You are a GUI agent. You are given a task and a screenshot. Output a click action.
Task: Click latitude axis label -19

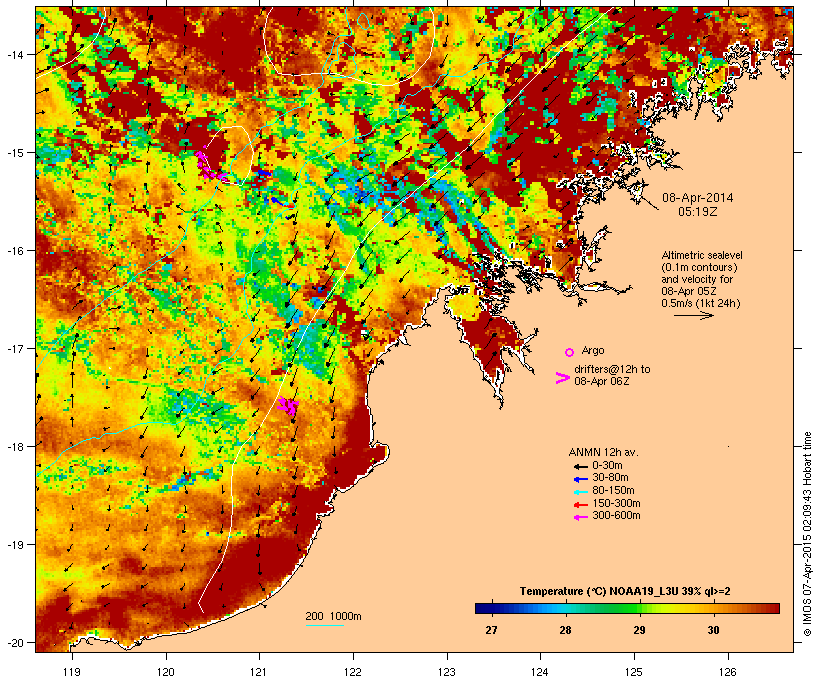[15, 545]
